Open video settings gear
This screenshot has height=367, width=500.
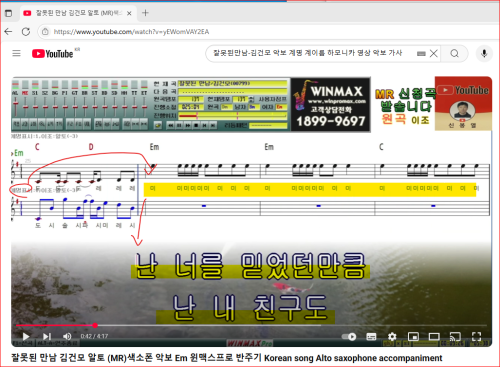392,337
